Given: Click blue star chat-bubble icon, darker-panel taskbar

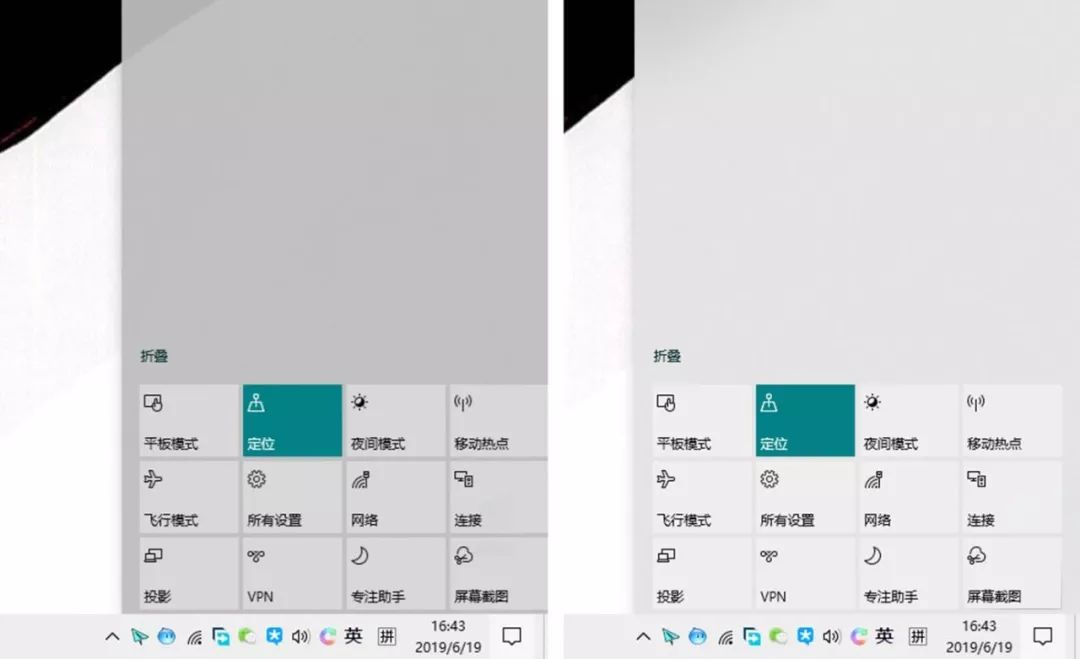Looking at the screenshot, I should (x=274, y=637).
